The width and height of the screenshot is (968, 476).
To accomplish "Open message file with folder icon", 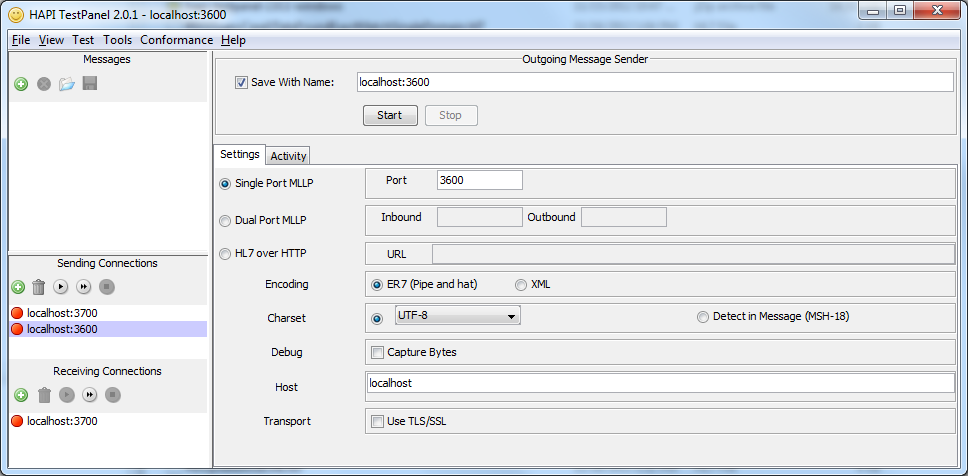I will pyautogui.click(x=67, y=84).
